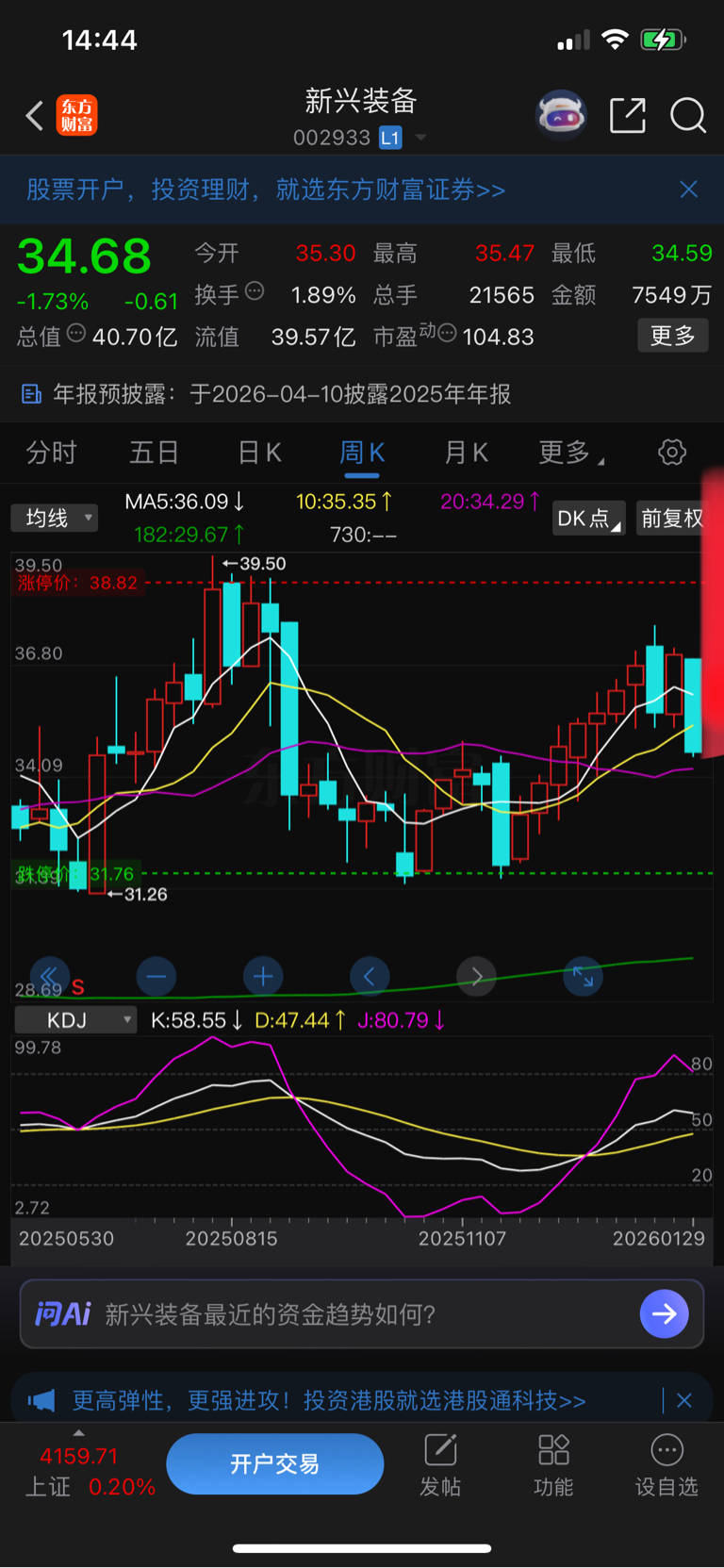Switch to the 日K tab
Image resolution: width=724 pixels, height=1568 pixels.
(x=259, y=453)
